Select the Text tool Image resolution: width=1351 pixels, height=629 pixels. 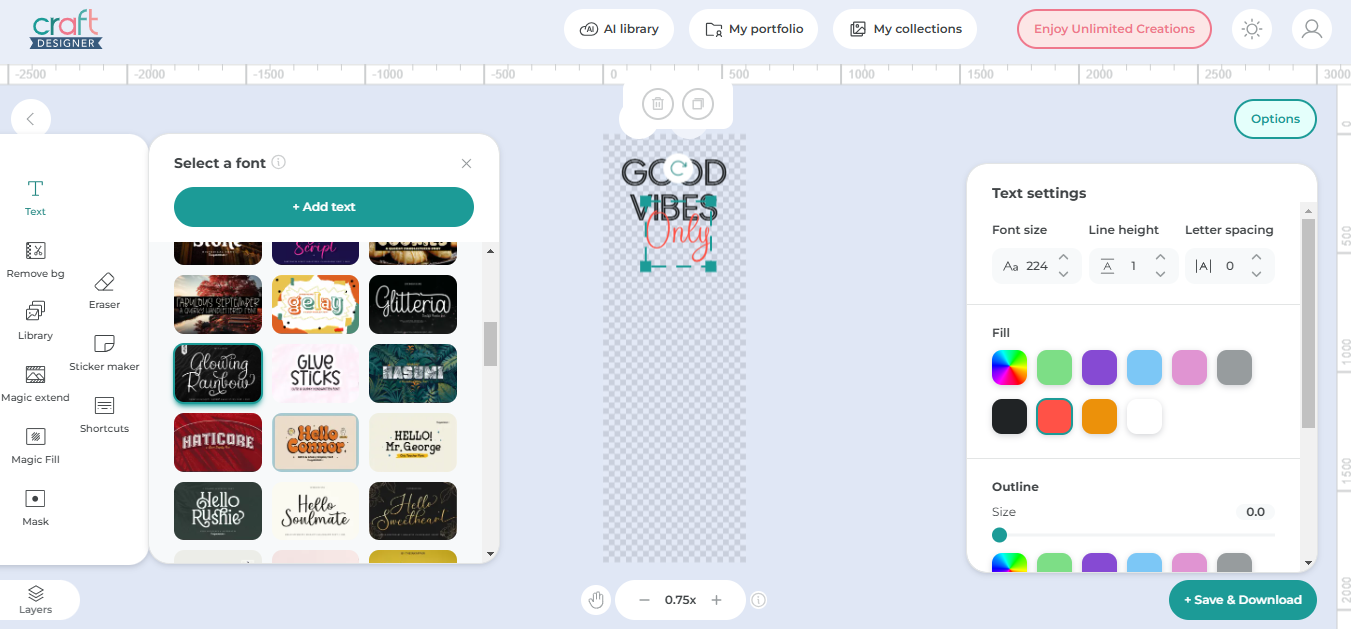(35, 197)
